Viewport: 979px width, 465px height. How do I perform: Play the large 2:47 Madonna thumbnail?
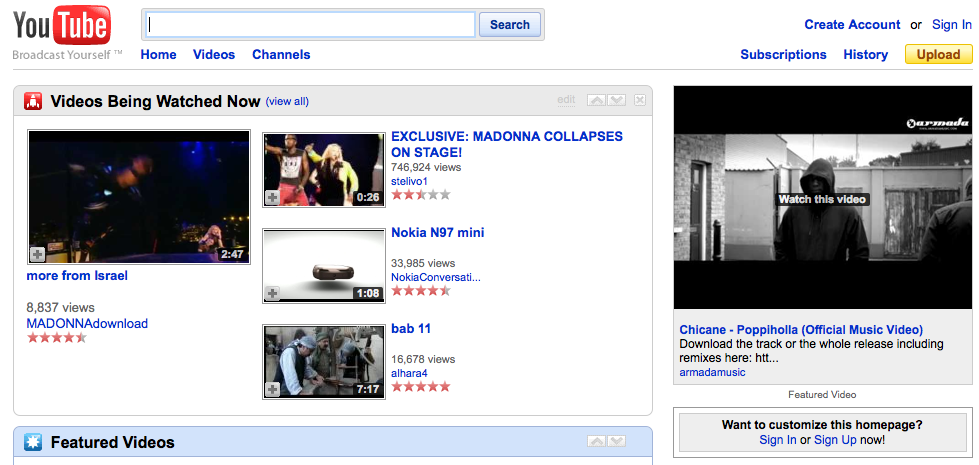click(x=139, y=197)
